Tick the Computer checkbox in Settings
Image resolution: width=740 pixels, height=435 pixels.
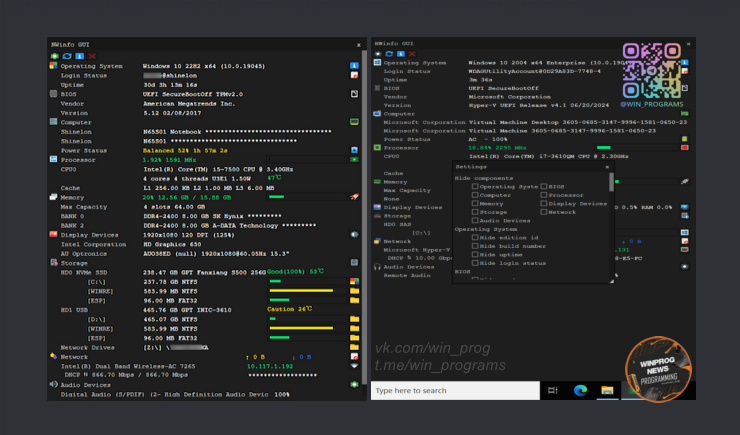click(x=475, y=195)
